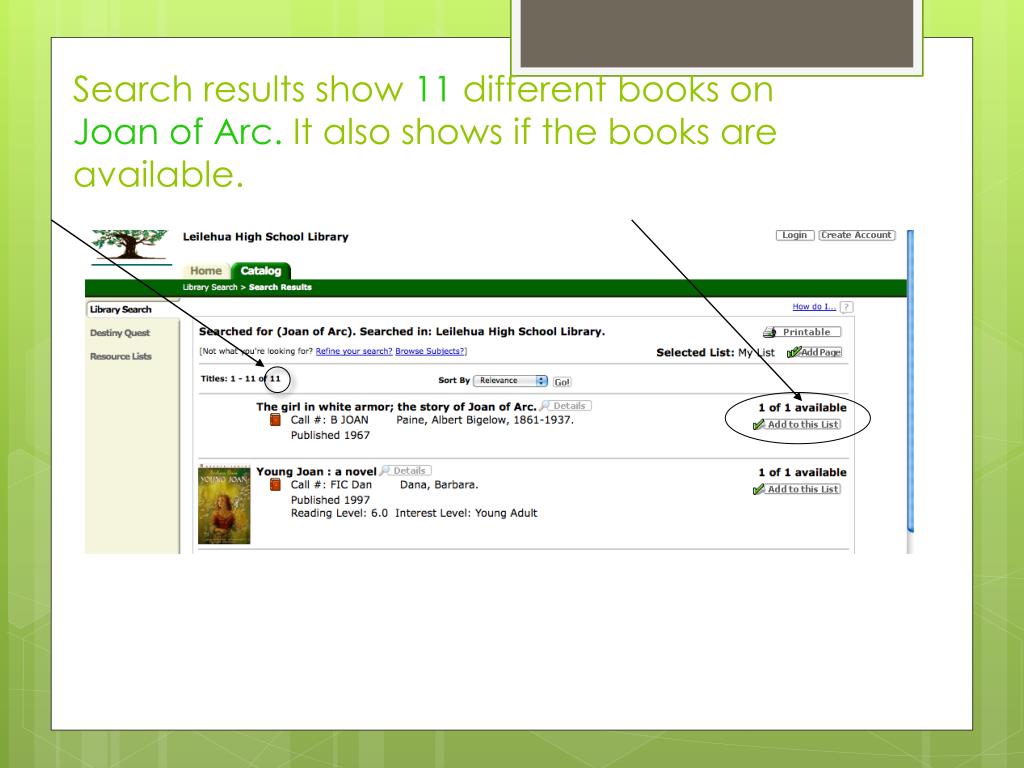Click the blue vertical scrollbar on the right
This screenshot has width=1024, height=768.
click(910, 381)
